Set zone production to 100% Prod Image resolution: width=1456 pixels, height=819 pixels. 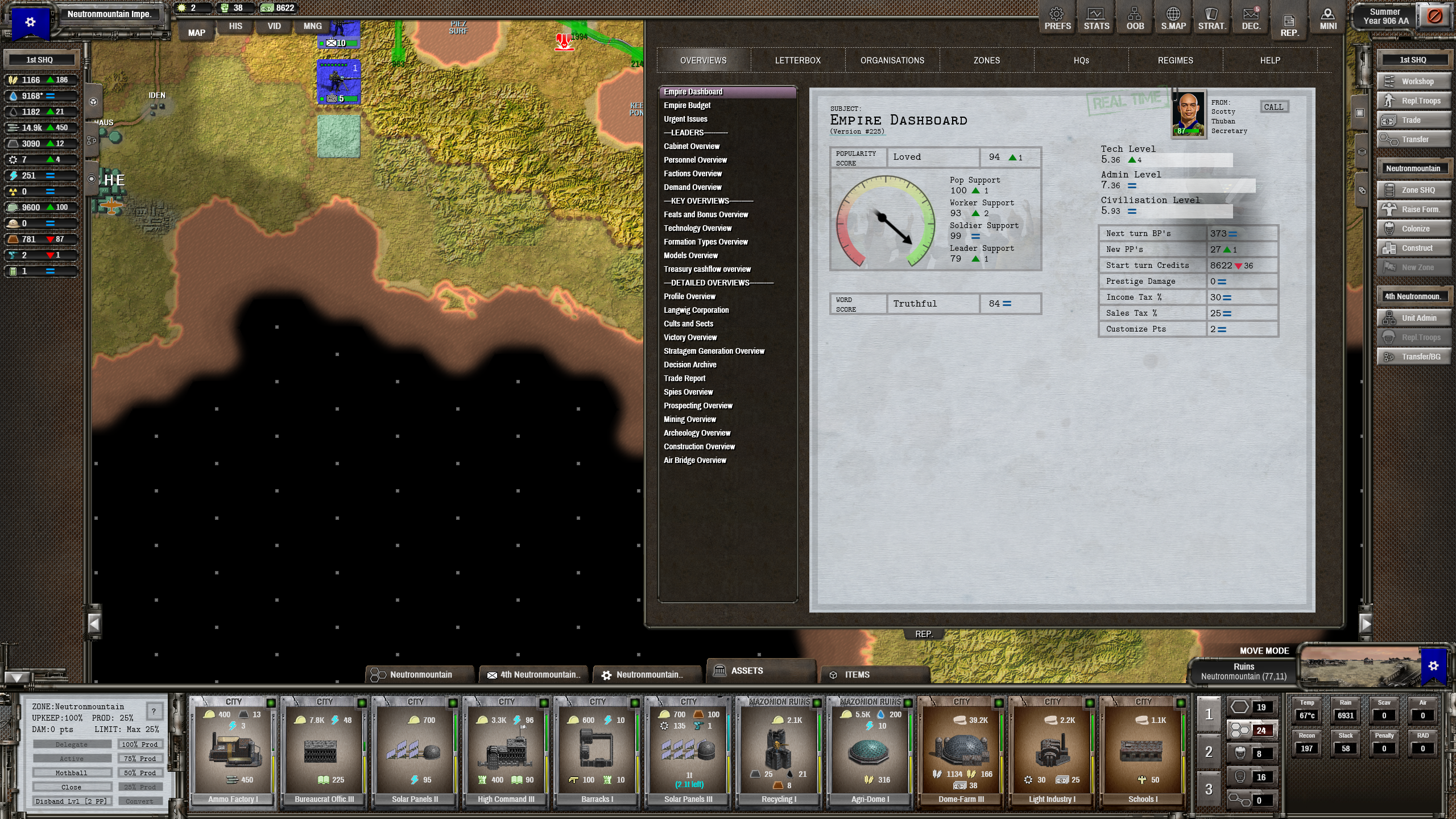(x=140, y=744)
